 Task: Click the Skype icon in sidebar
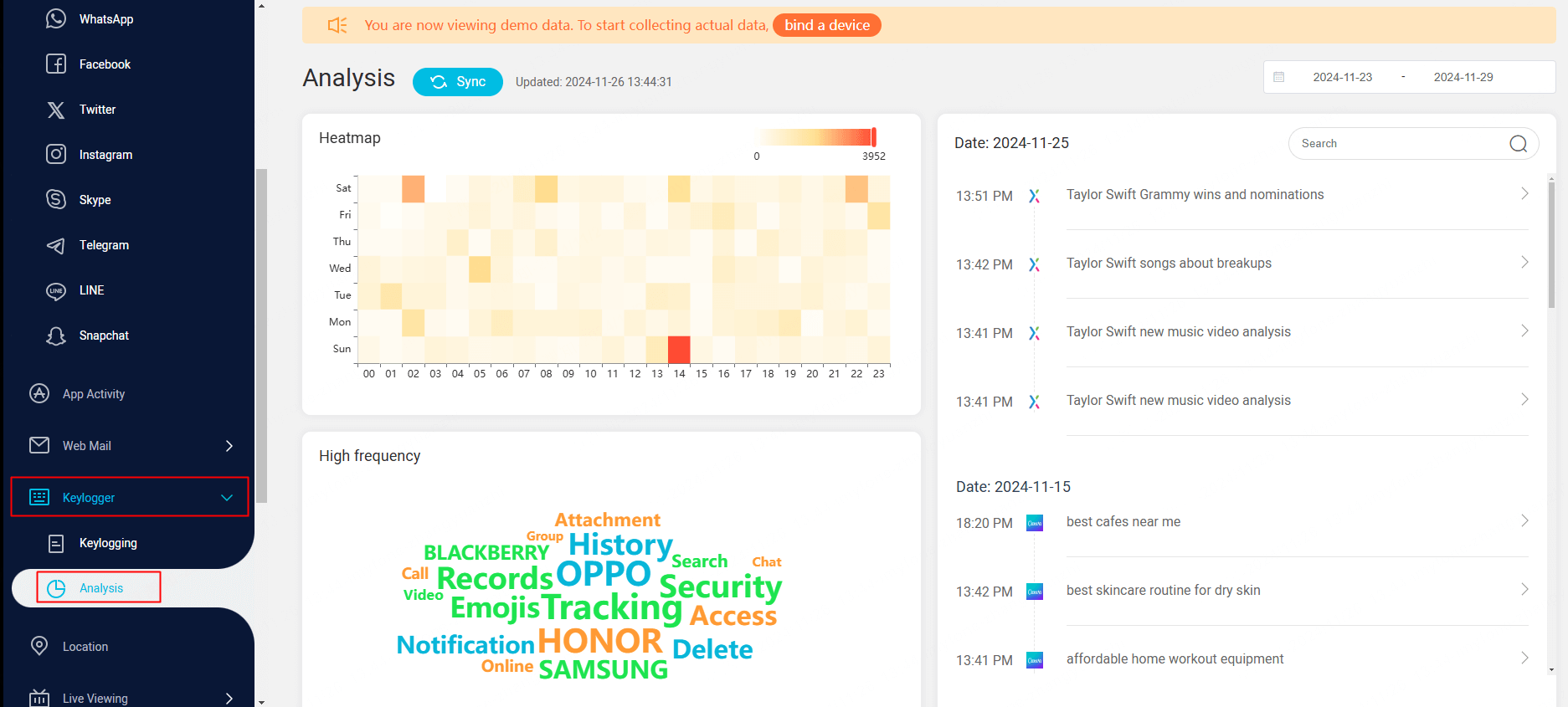tap(56, 199)
